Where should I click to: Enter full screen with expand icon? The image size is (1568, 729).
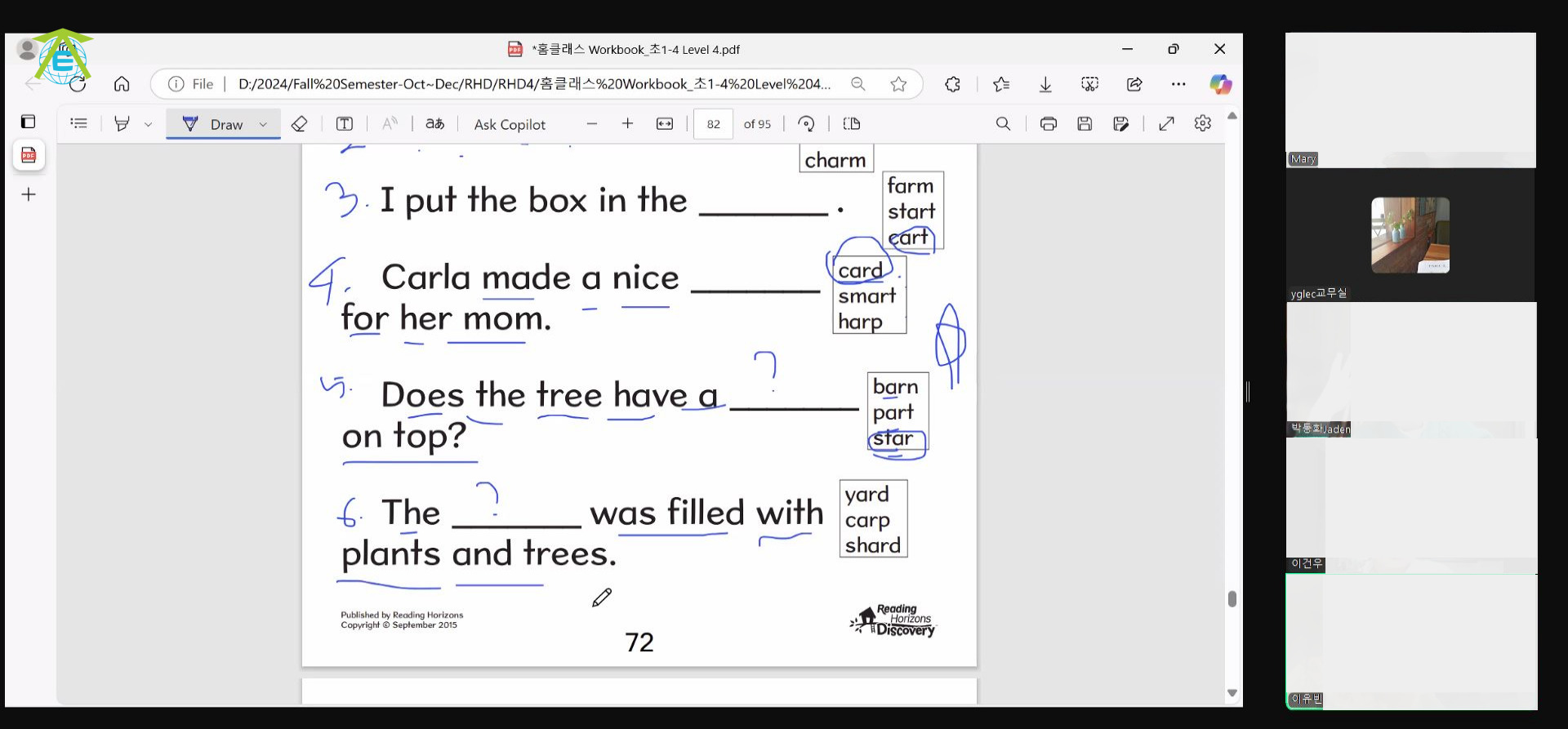pos(1166,123)
